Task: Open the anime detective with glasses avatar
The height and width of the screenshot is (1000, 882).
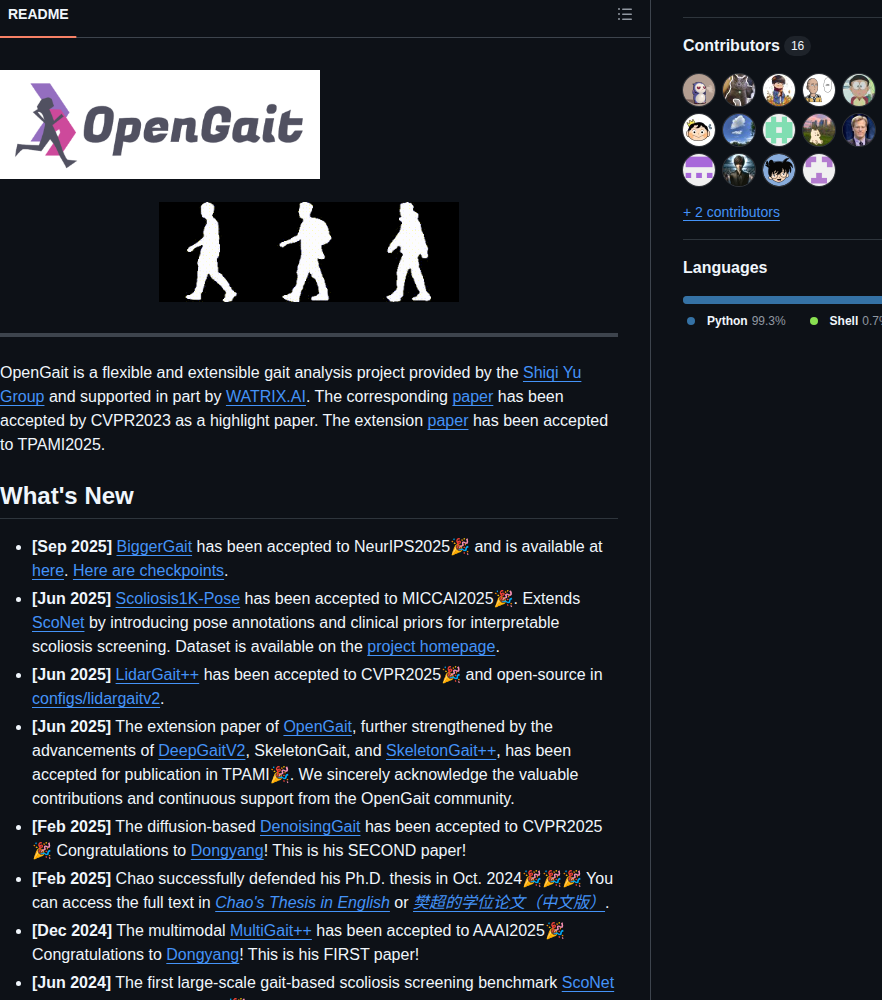Action: click(x=779, y=170)
